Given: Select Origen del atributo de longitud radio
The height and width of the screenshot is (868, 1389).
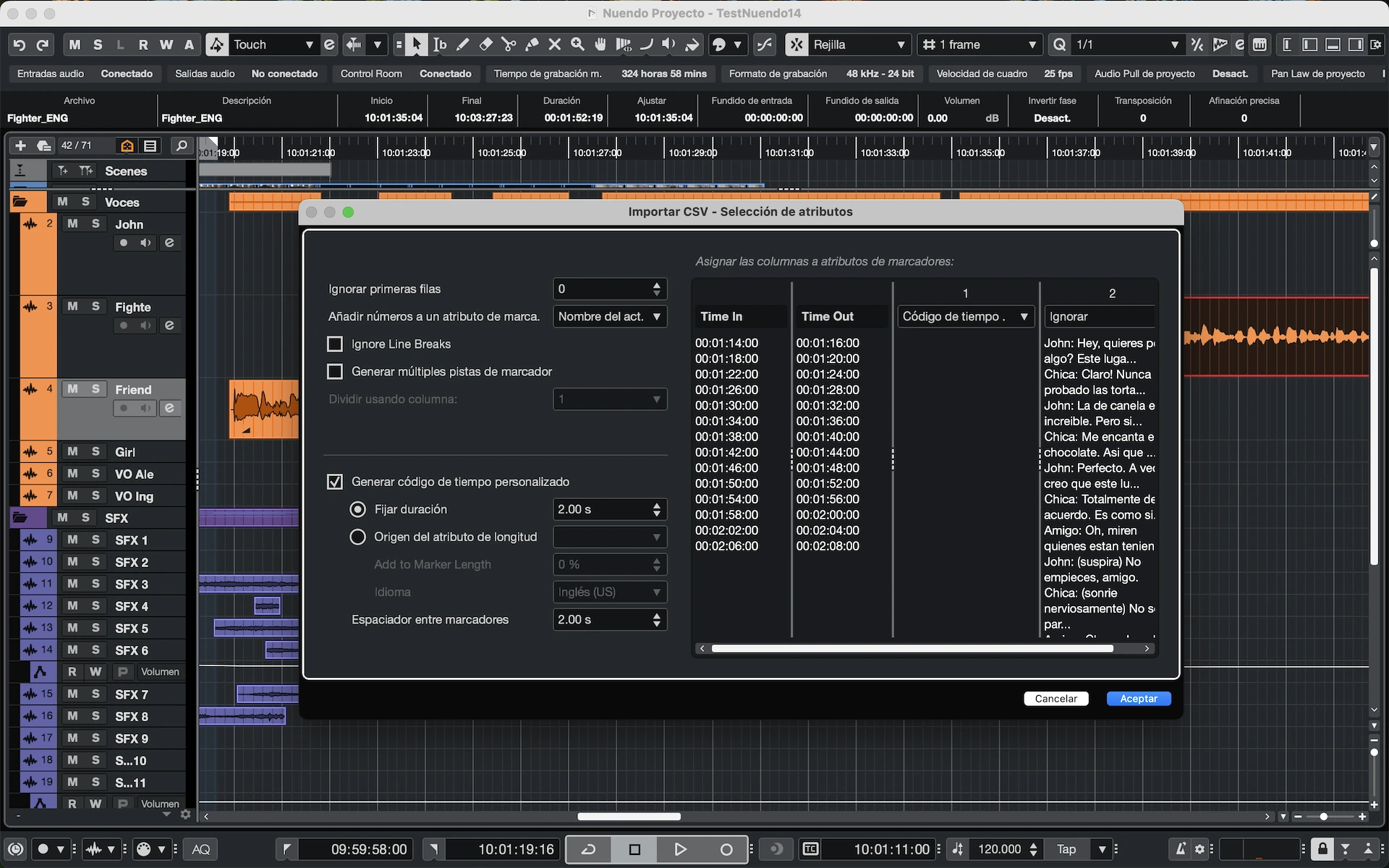Looking at the screenshot, I should point(357,537).
